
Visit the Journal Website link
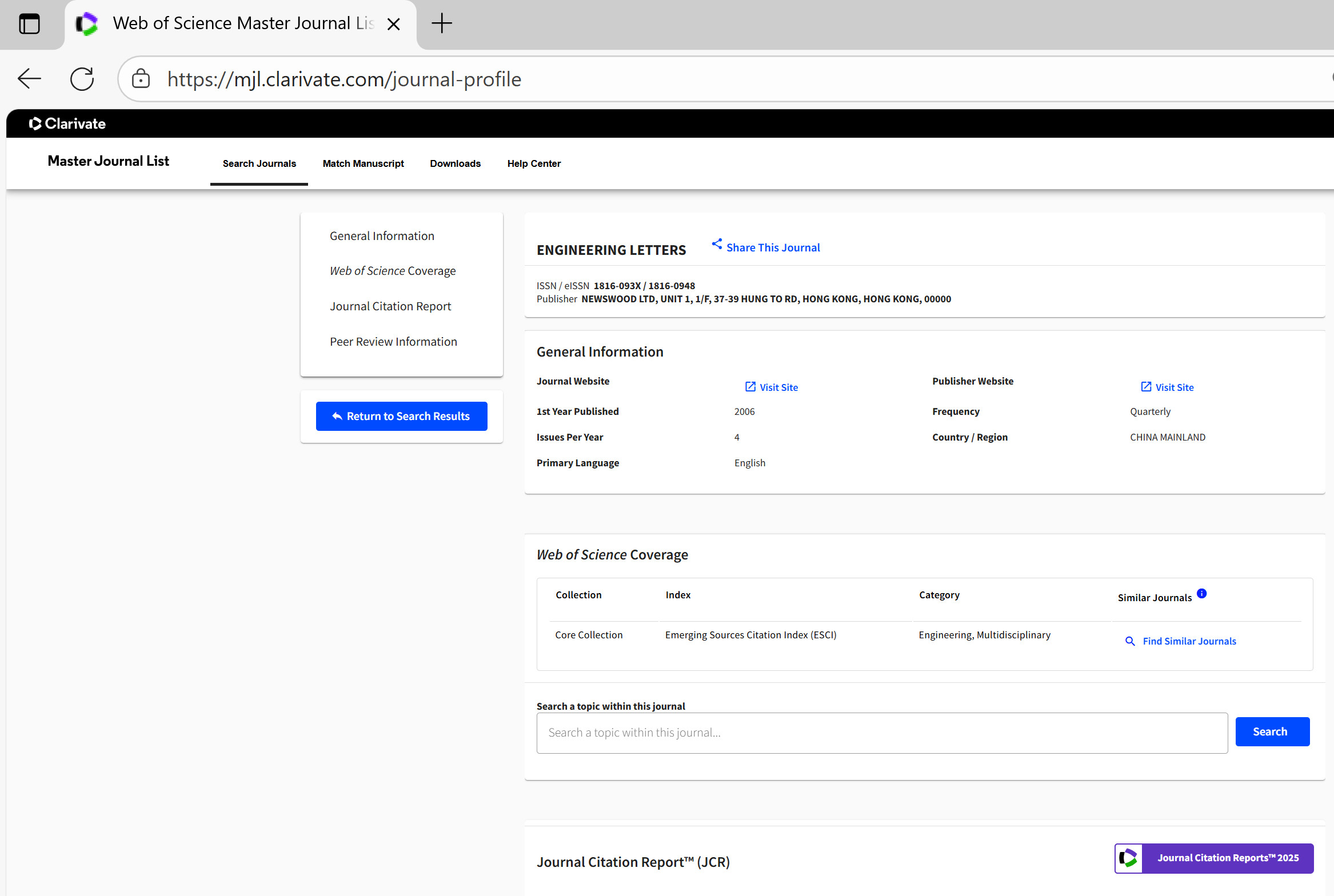pos(772,387)
